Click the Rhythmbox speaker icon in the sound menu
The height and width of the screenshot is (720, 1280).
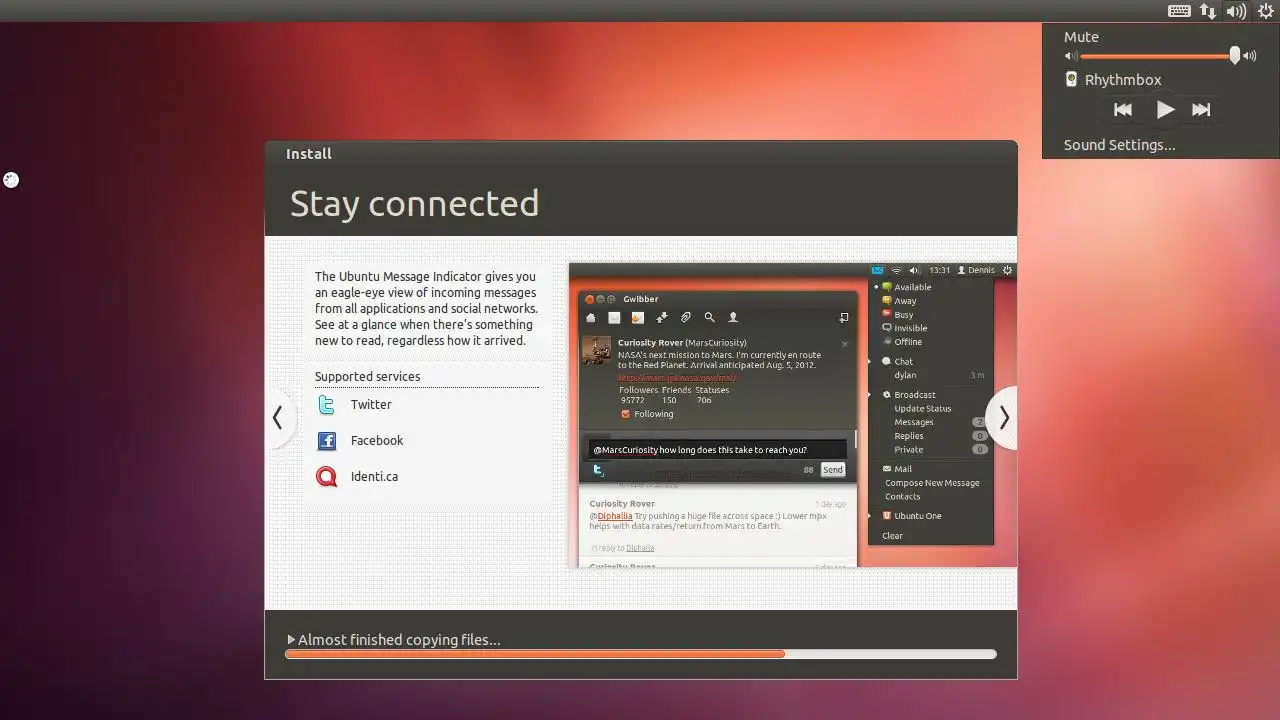[1071, 80]
